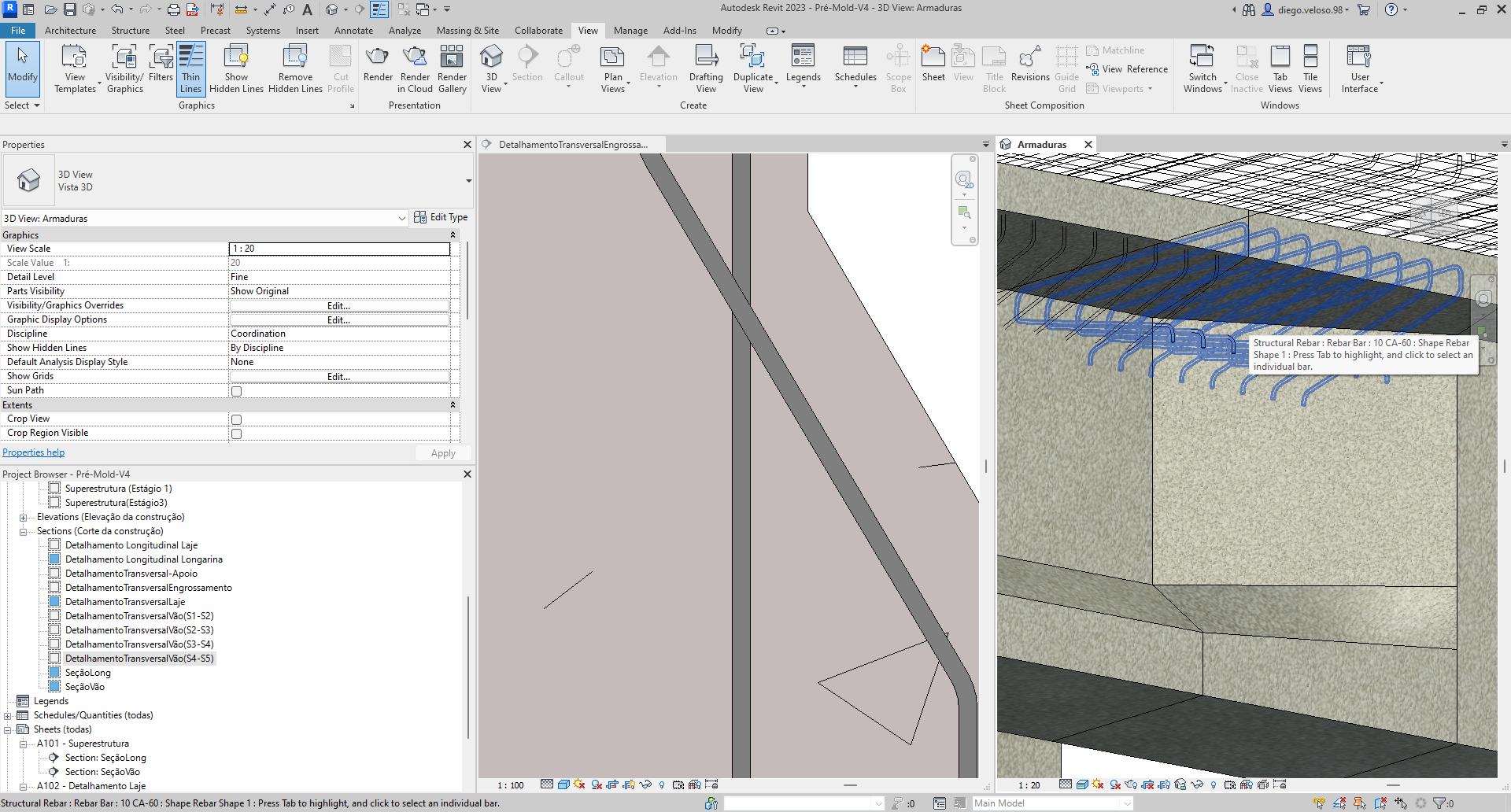Image resolution: width=1511 pixels, height=812 pixels.
Task: Open the Properties help link
Action: [33, 452]
